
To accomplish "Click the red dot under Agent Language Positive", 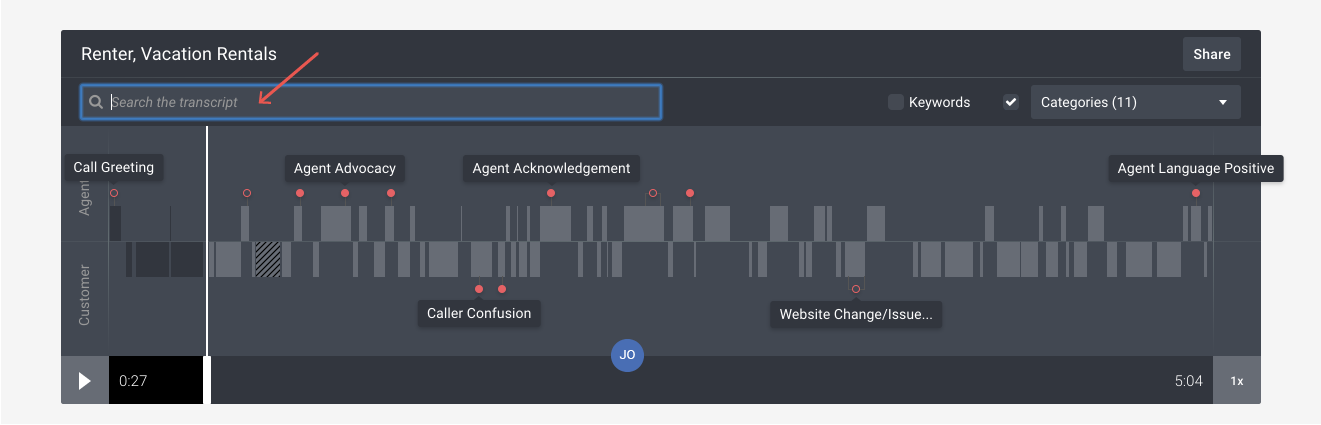I will pyautogui.click(x=1195, y=193).
